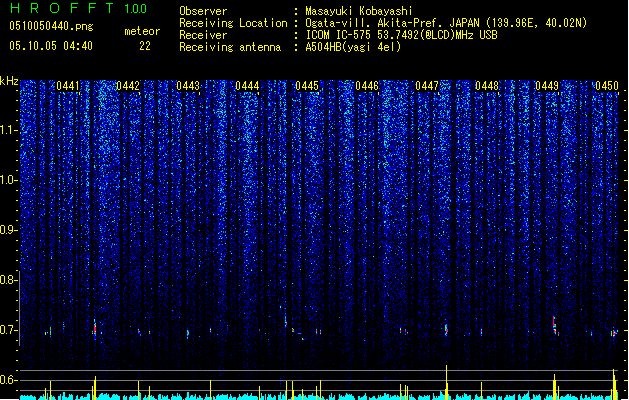This screenshot has width=629, height=400.
Task: Click the yellow intensity spike at 0450
Action: (614, 384)
